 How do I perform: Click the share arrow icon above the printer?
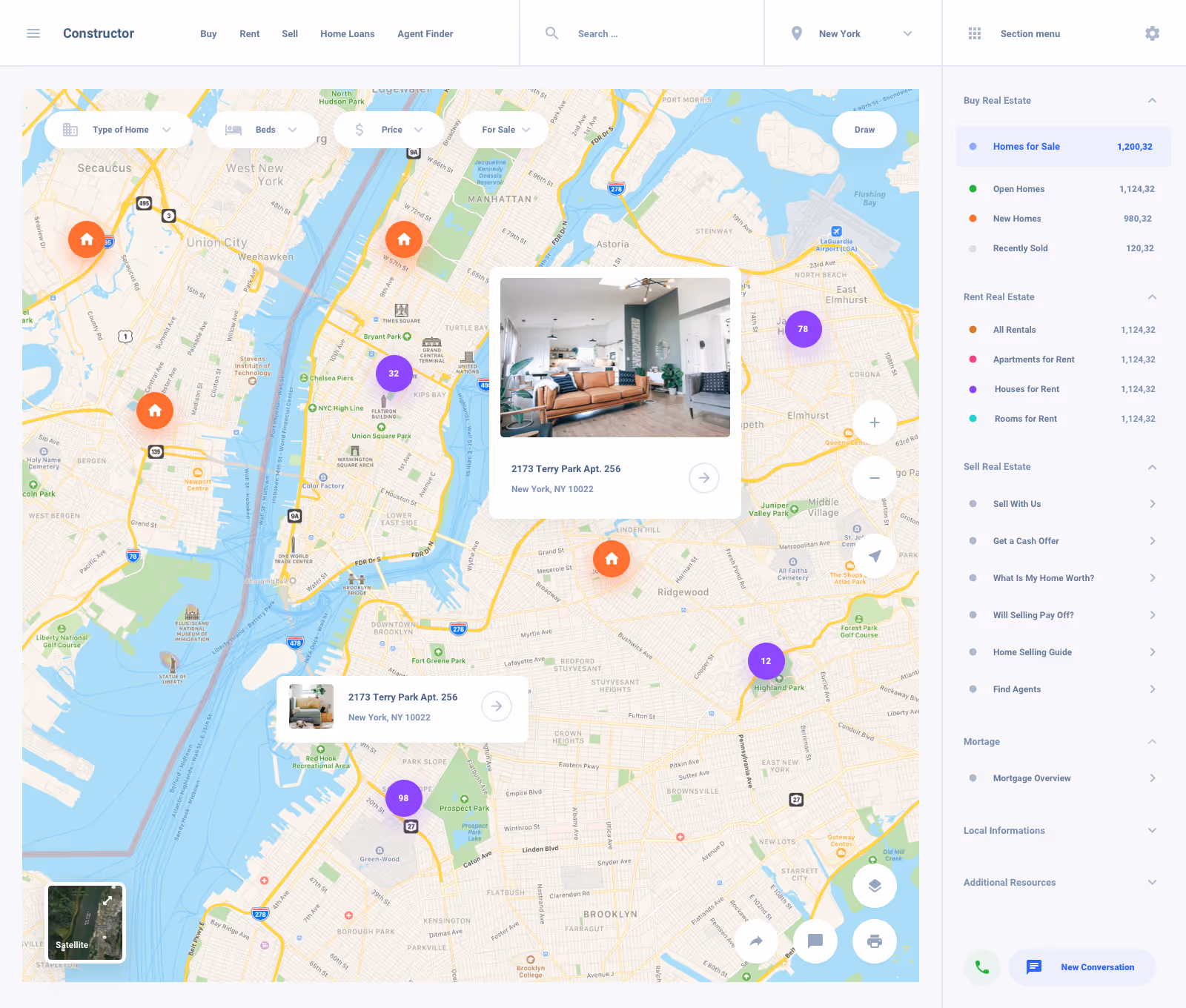point(755,941)
